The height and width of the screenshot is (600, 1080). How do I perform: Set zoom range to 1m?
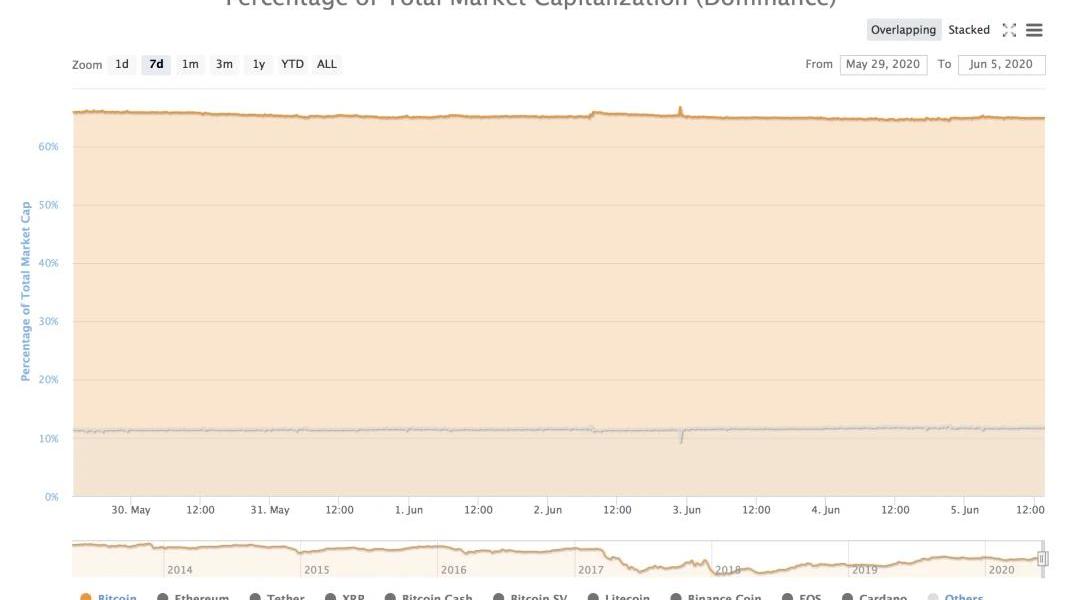point(190,65)
